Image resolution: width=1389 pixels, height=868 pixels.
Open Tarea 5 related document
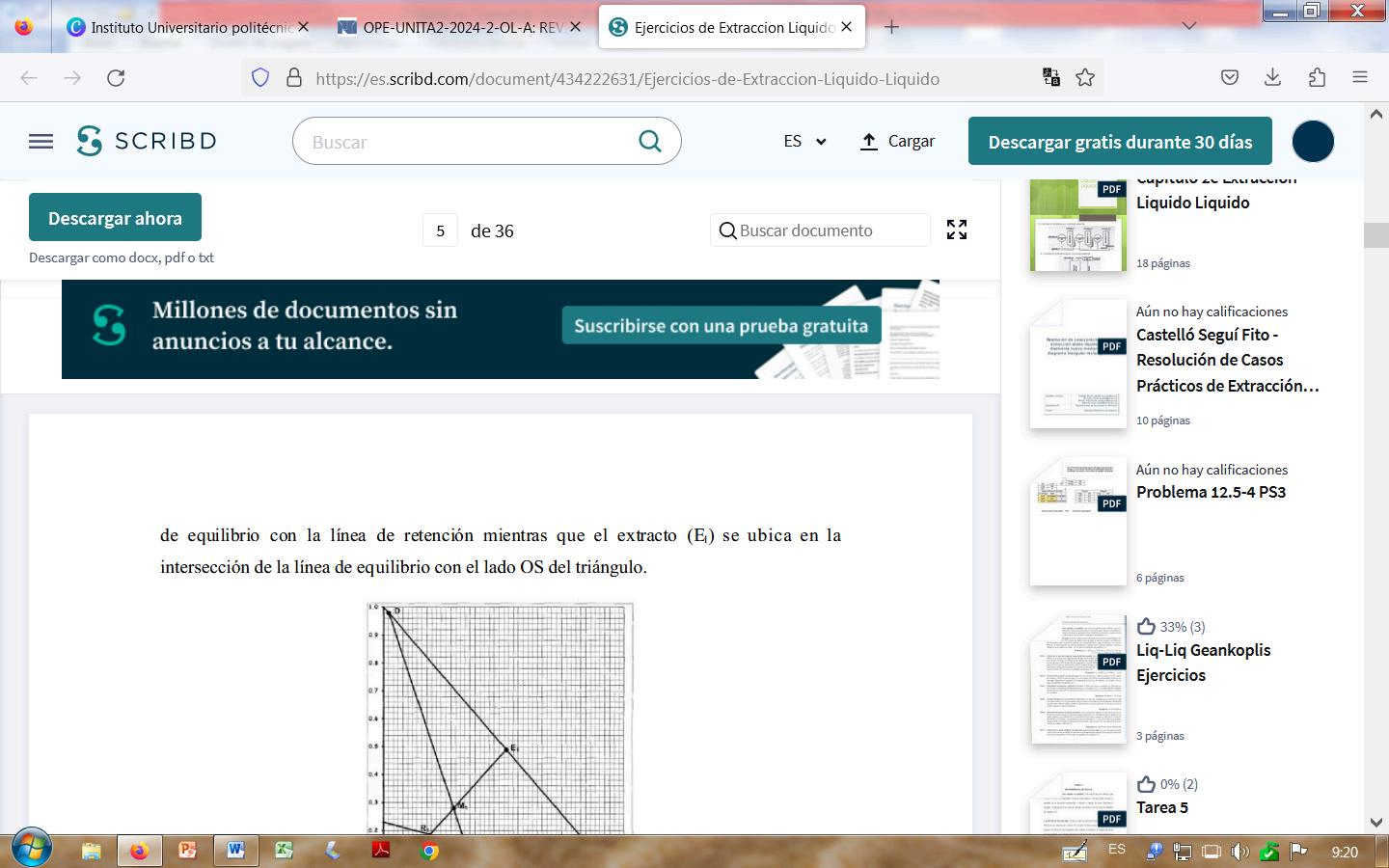coord(1162,807)
